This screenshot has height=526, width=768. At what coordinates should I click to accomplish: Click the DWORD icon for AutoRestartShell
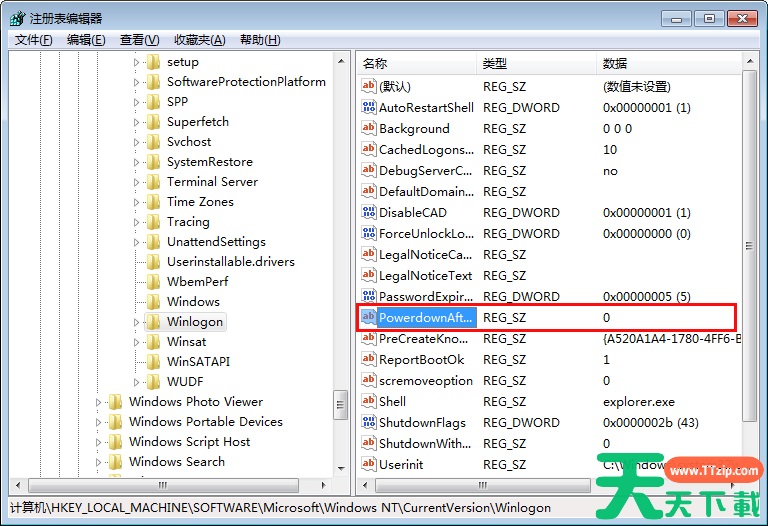tap(368, 107)
